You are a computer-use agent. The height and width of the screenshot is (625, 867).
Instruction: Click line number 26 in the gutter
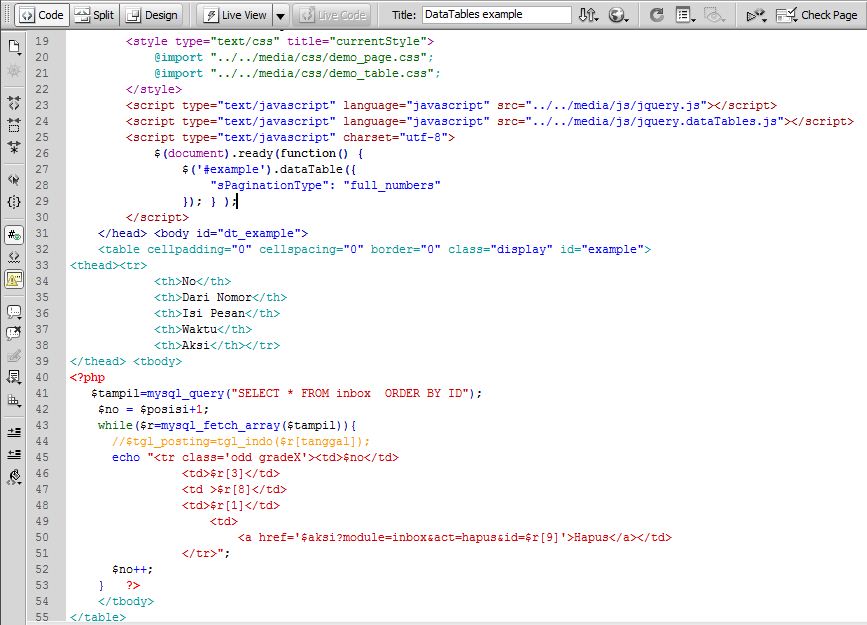pos(42,153)
